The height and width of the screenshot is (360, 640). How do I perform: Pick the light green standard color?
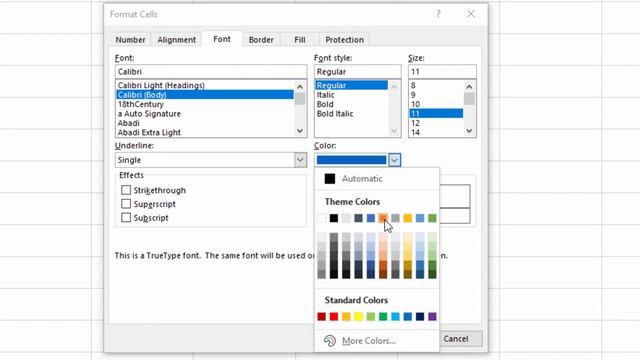[x=371, y=316]
